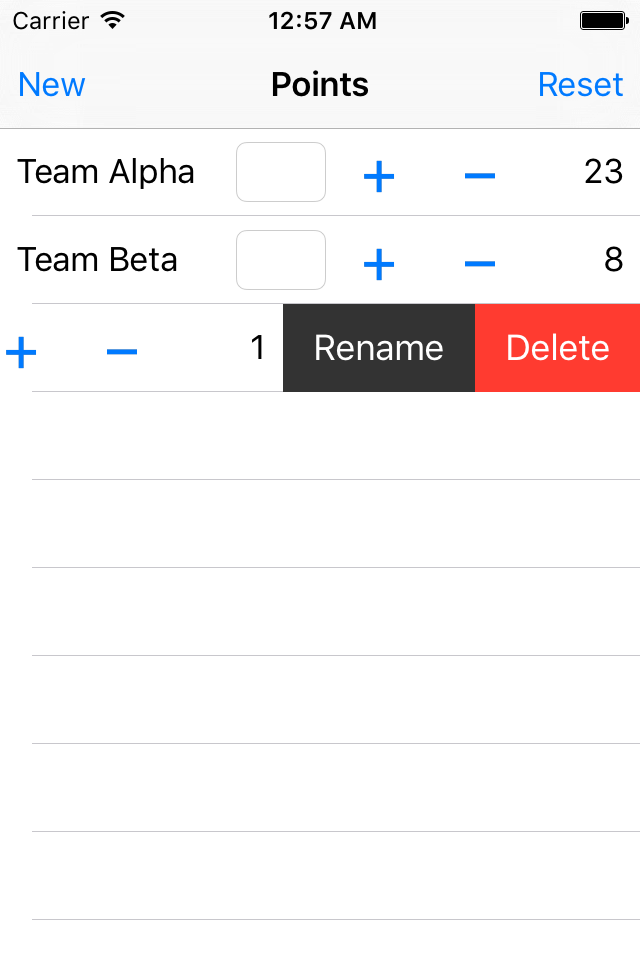Screen dimensions: 640x960
Task: Click the Rename action button
Action: tap(378, 348)
